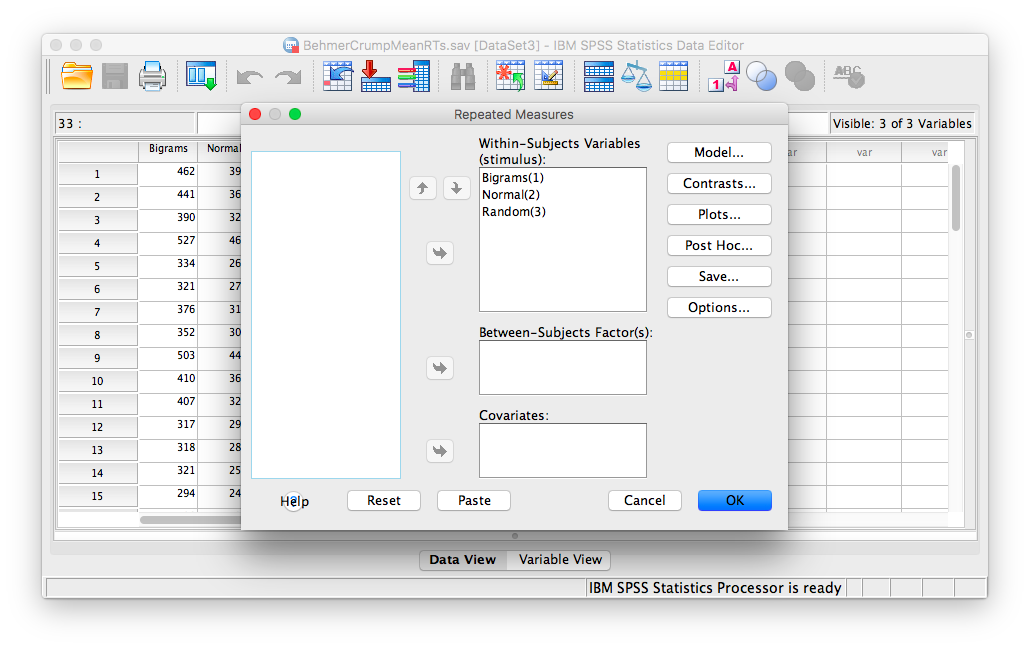Viewport: 1030px width, 649px height.
Task: Click the horizontal scrollbar of data grid
Action: (x=192, y=520)
